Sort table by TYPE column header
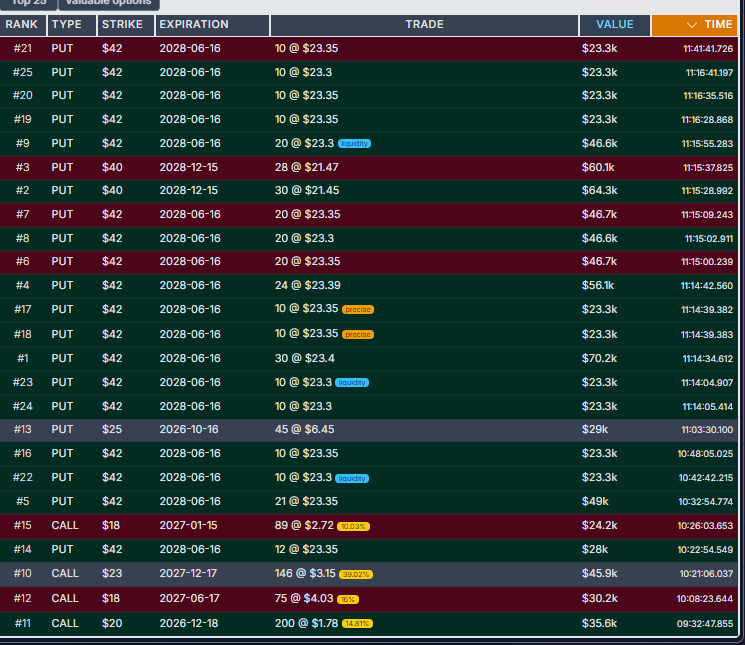745x645 pixels. 72,25
